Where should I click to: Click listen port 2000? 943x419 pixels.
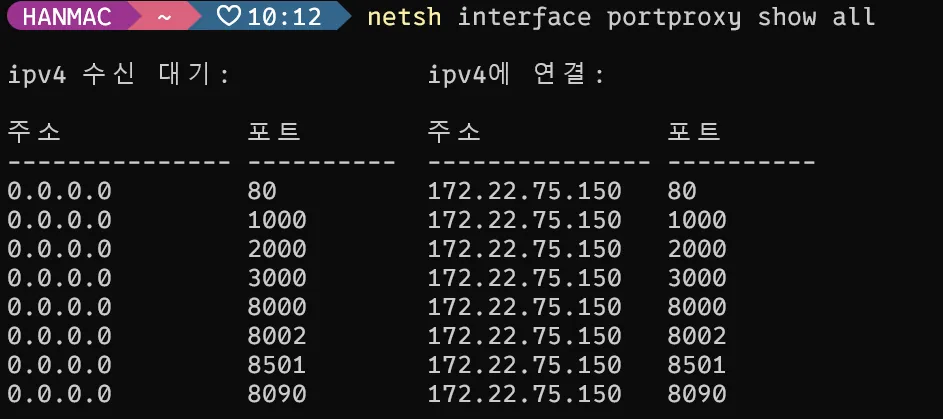[277, 249]
